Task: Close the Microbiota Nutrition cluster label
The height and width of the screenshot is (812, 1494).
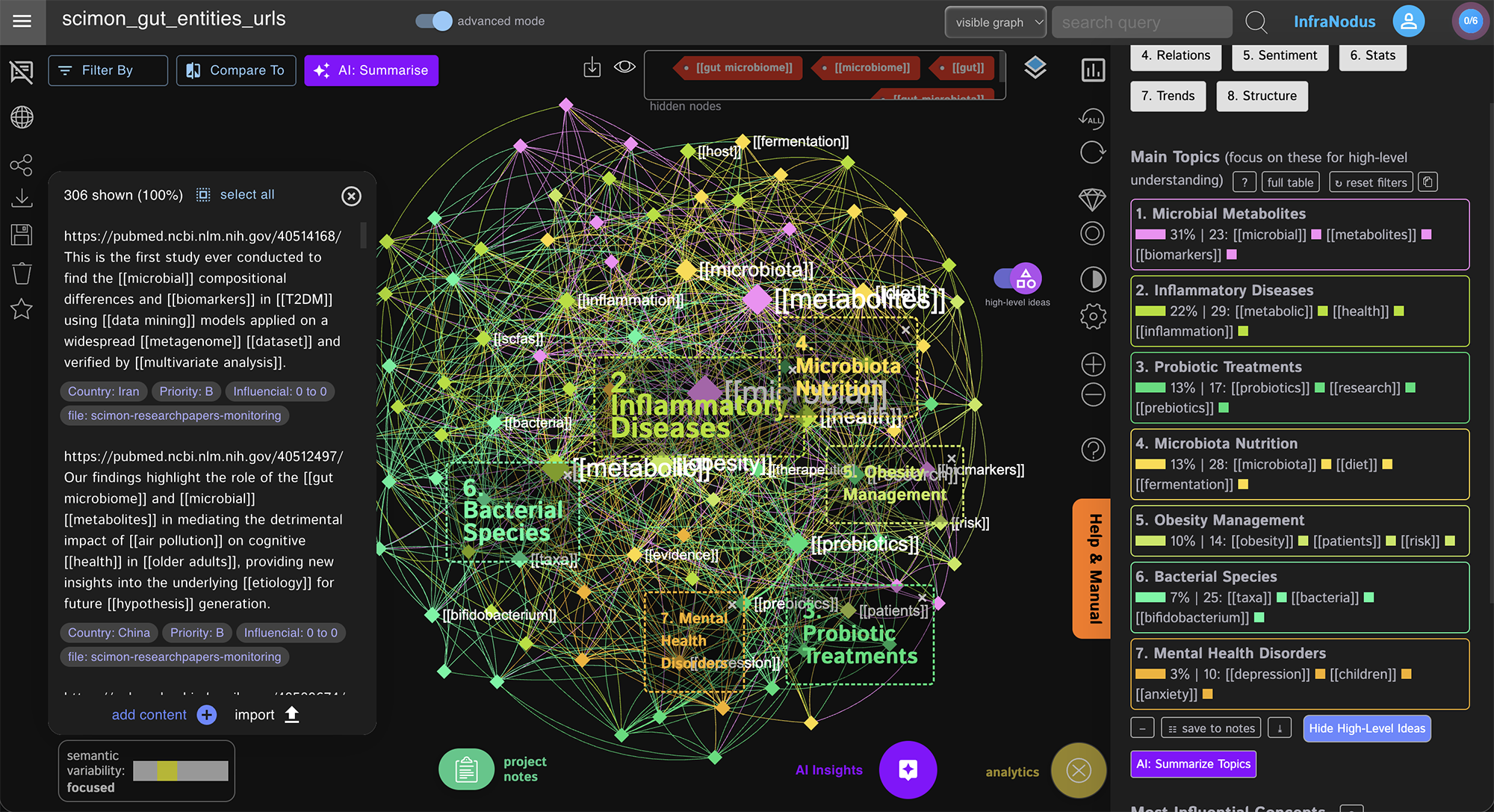Action: [905, 329]
